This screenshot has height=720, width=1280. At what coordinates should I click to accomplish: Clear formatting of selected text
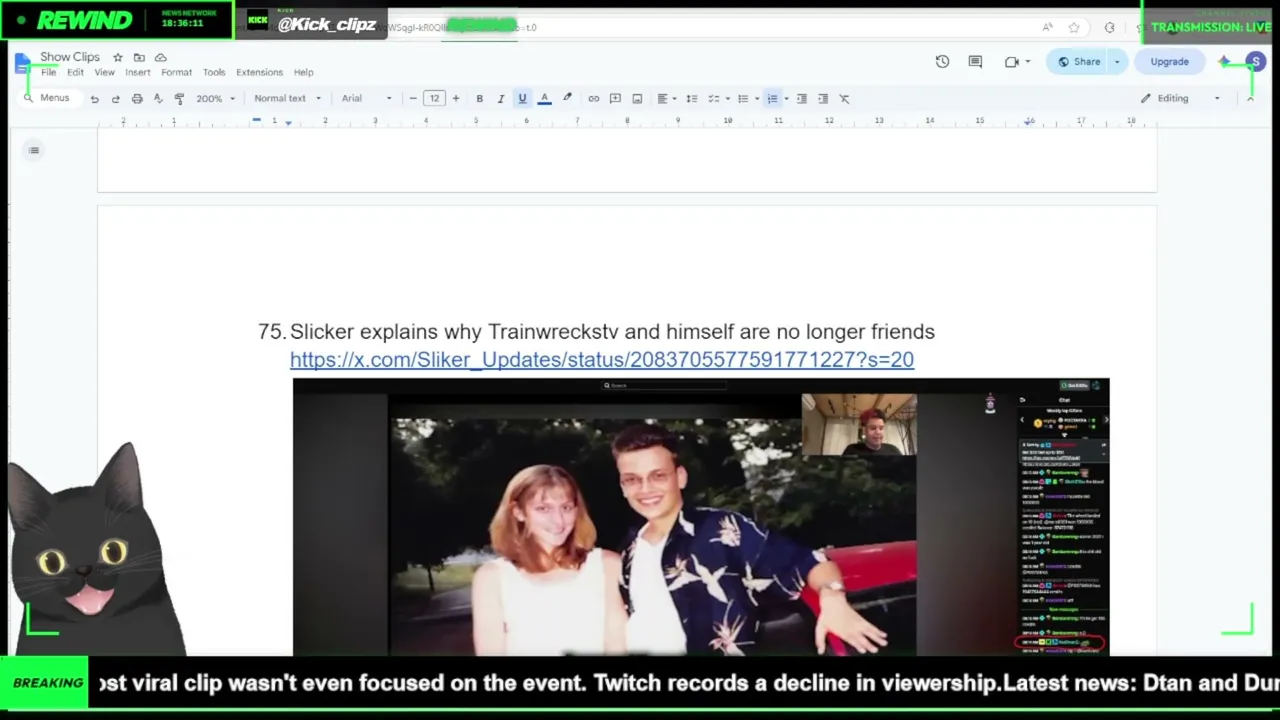844,99
